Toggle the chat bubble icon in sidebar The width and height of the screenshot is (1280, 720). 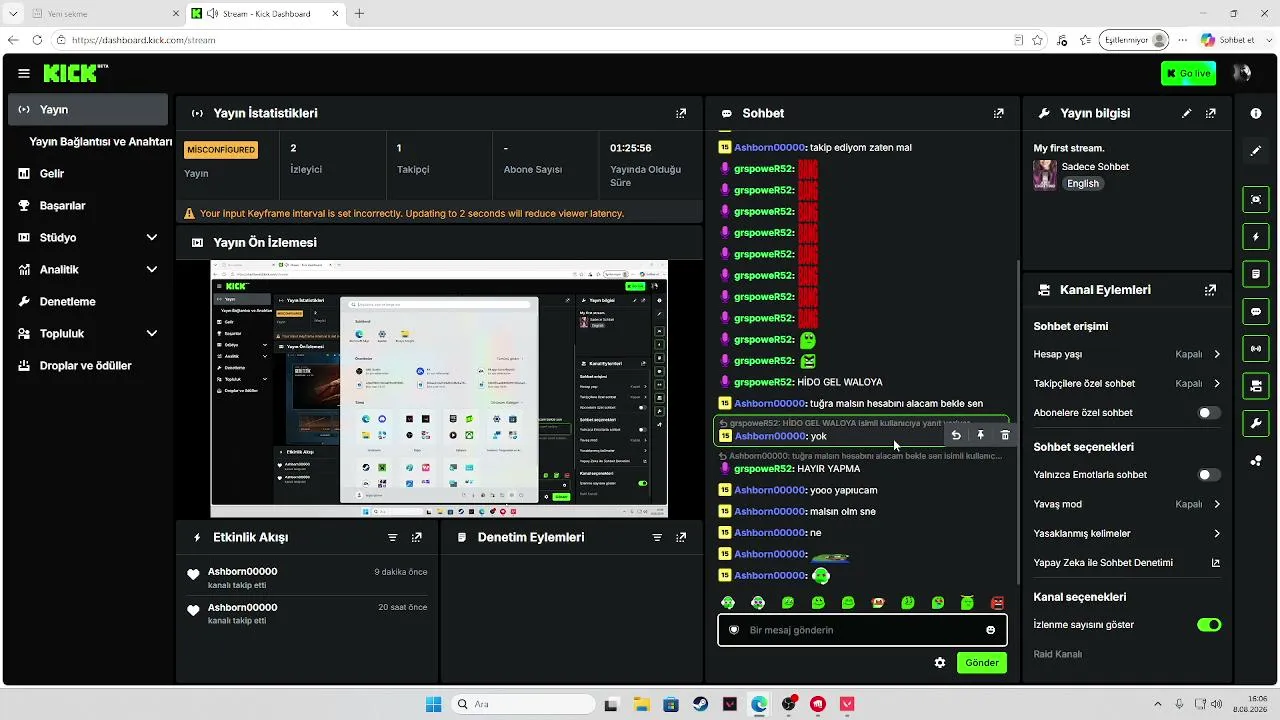point(1256,312)
